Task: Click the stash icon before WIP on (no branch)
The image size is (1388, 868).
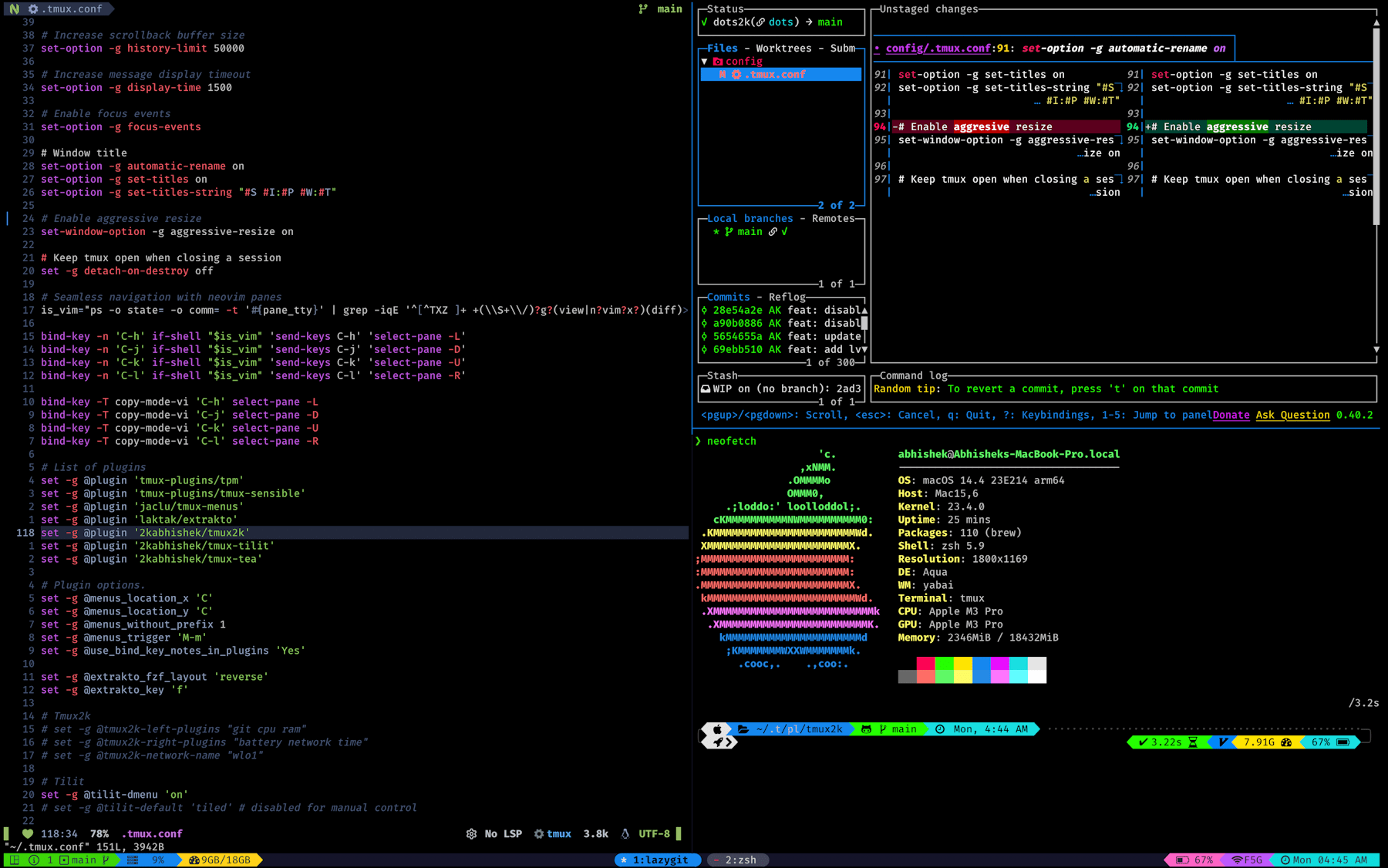Action: click(x=705, y=389)
